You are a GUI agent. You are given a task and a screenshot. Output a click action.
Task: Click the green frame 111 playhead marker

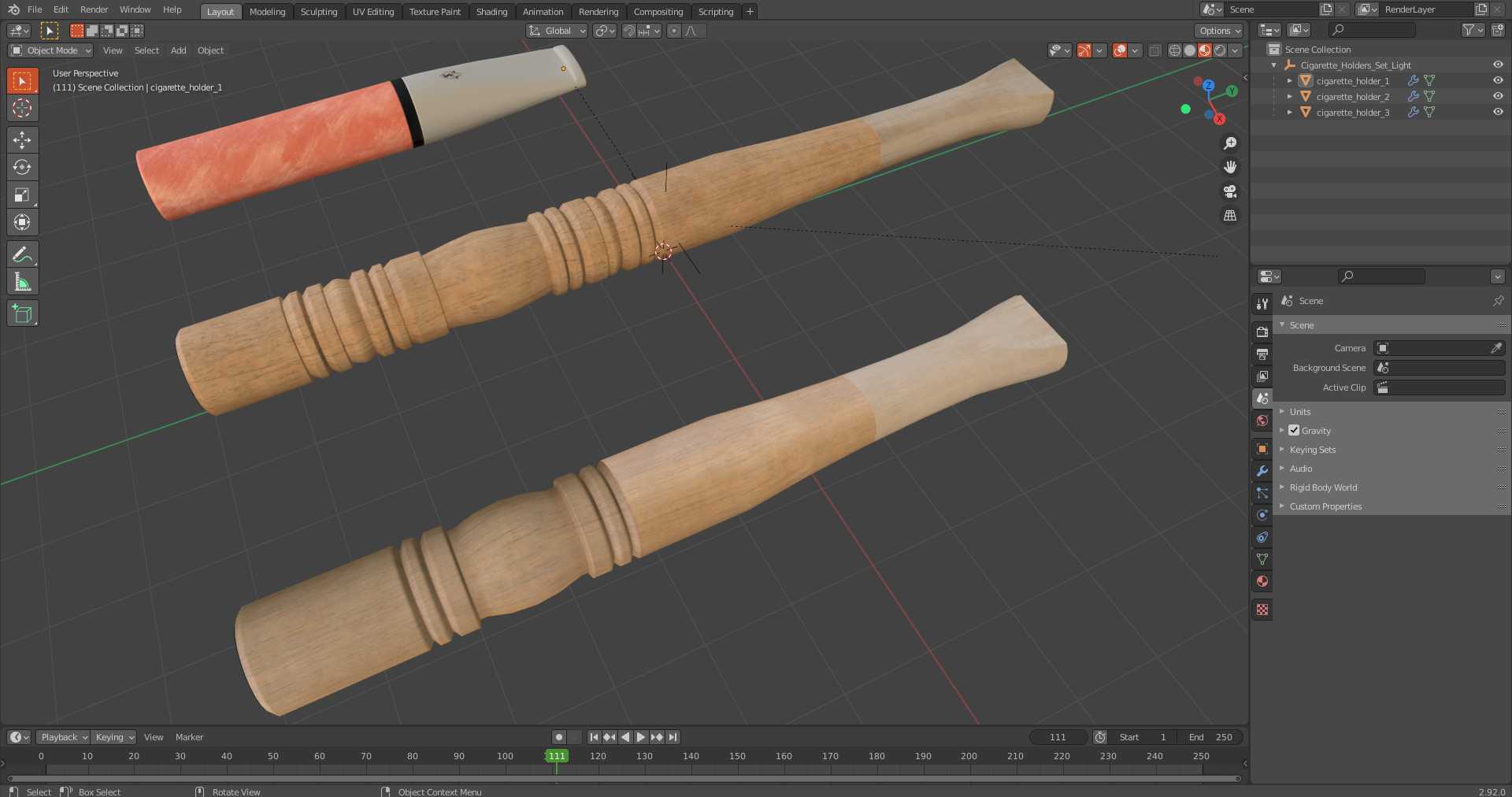click(x=557, y=756)
